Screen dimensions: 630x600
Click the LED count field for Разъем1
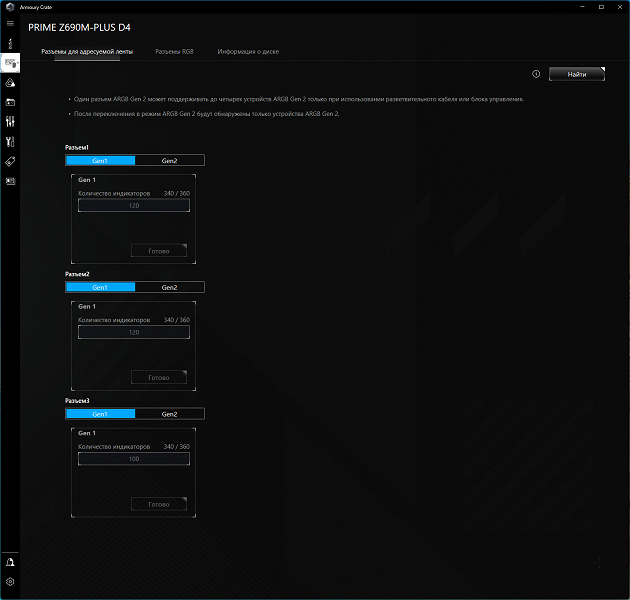(x=134, y=205)
